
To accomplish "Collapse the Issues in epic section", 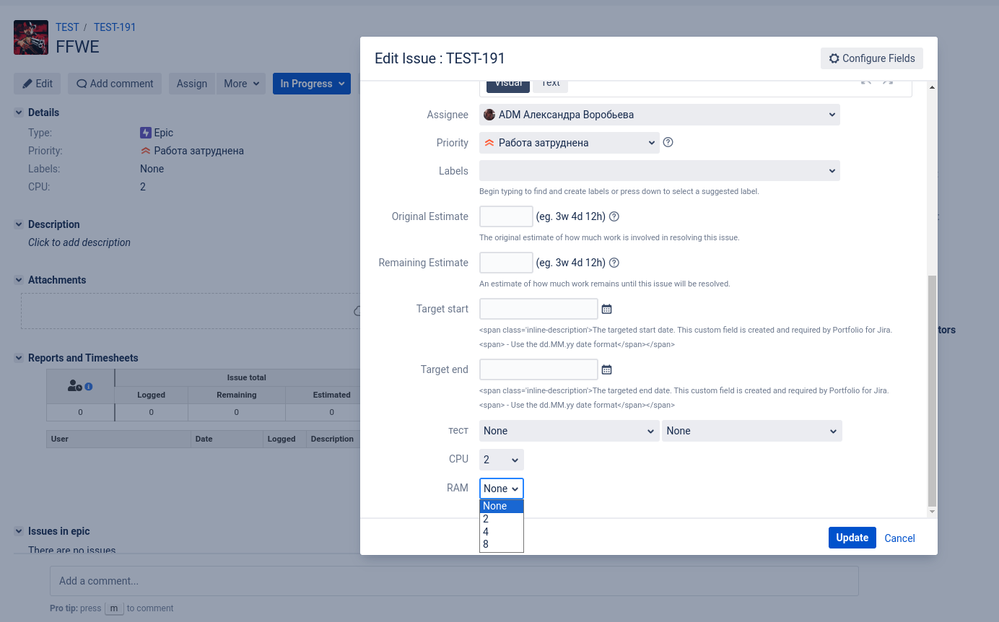I will click(x=18, y=531).
